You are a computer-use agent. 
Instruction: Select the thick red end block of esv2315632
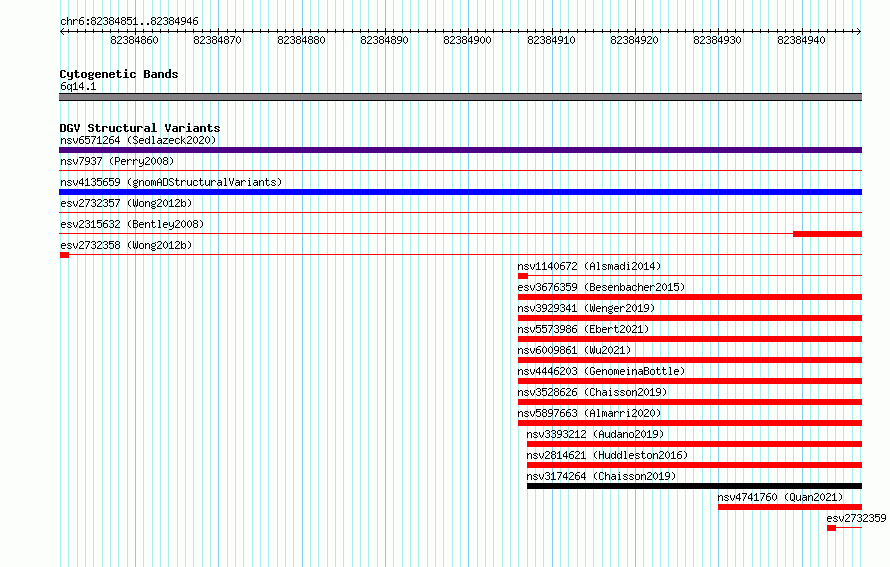(828, 234)
